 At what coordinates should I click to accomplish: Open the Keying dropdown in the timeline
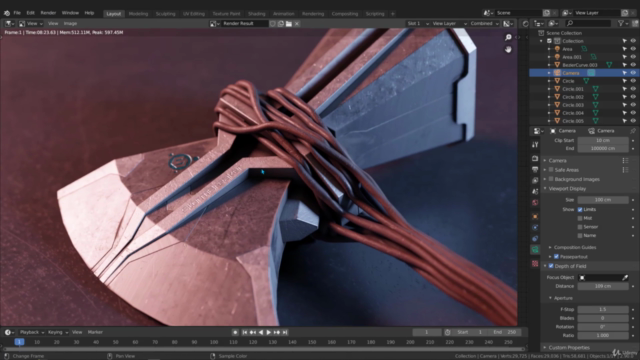58,332
